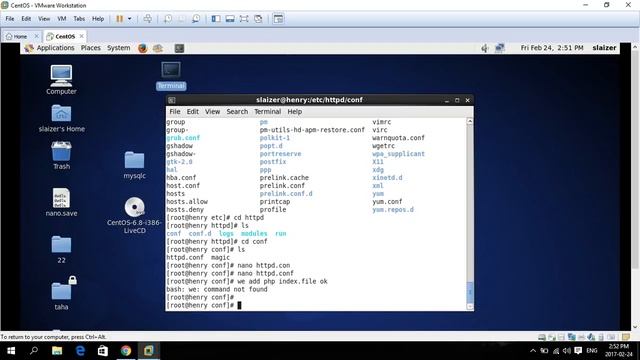Open the VMware File menu
Image resolution: width=640 pixels, height=360 pixels.
click(x=10, y=19)
